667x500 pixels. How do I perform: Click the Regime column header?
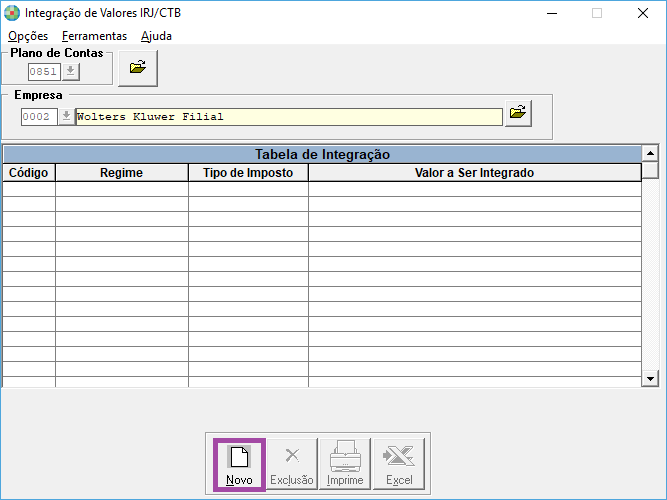pos(121,173)
